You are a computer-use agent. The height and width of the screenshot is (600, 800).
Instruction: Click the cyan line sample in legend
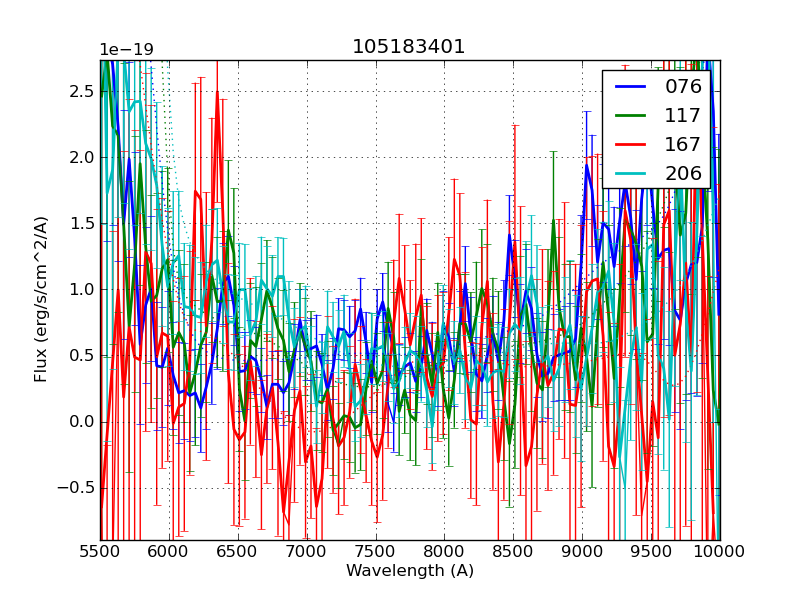pyautogui.click(x=631, y=174)
